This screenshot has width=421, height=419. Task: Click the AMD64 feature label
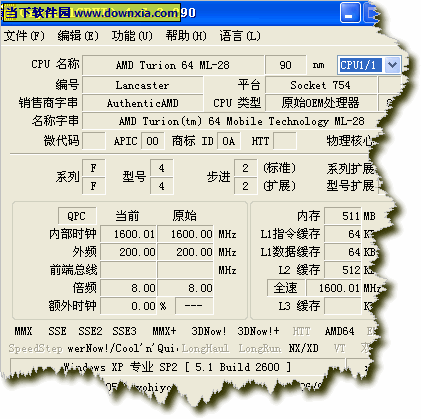[x=339, y=331]
